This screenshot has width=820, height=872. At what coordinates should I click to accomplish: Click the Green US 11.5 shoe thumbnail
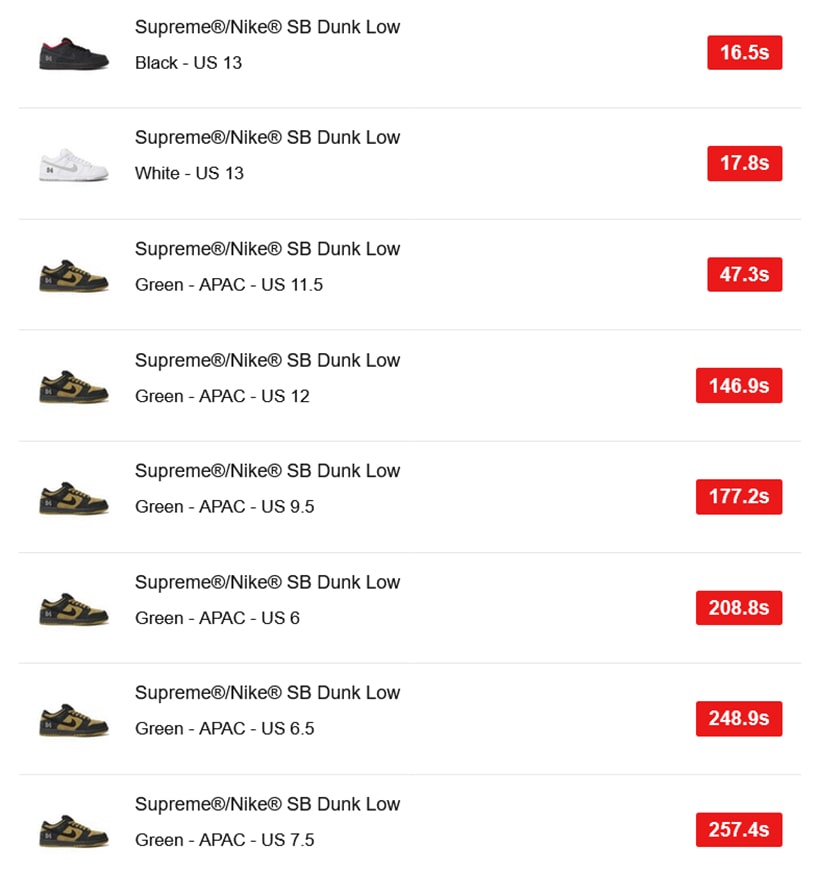[73, 274]
